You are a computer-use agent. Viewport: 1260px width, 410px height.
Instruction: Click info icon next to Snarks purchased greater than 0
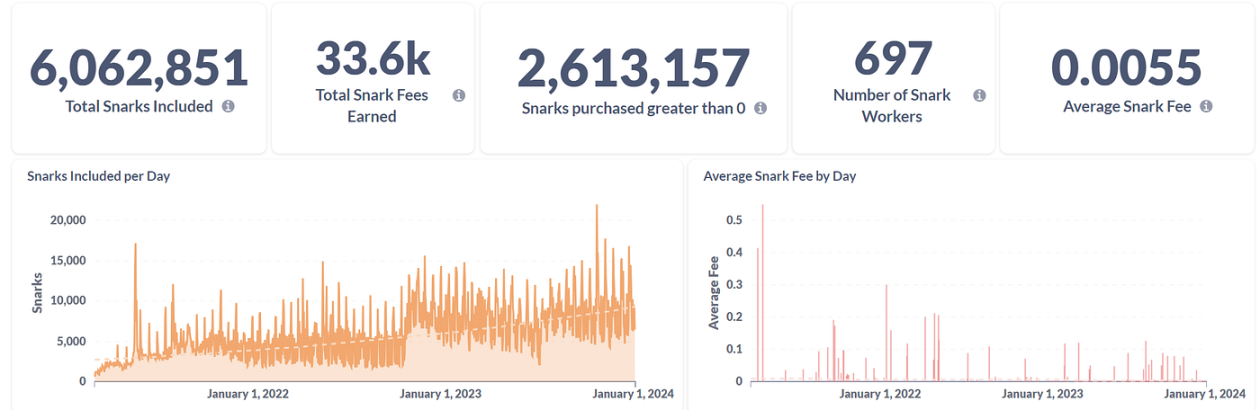[760, 108]
